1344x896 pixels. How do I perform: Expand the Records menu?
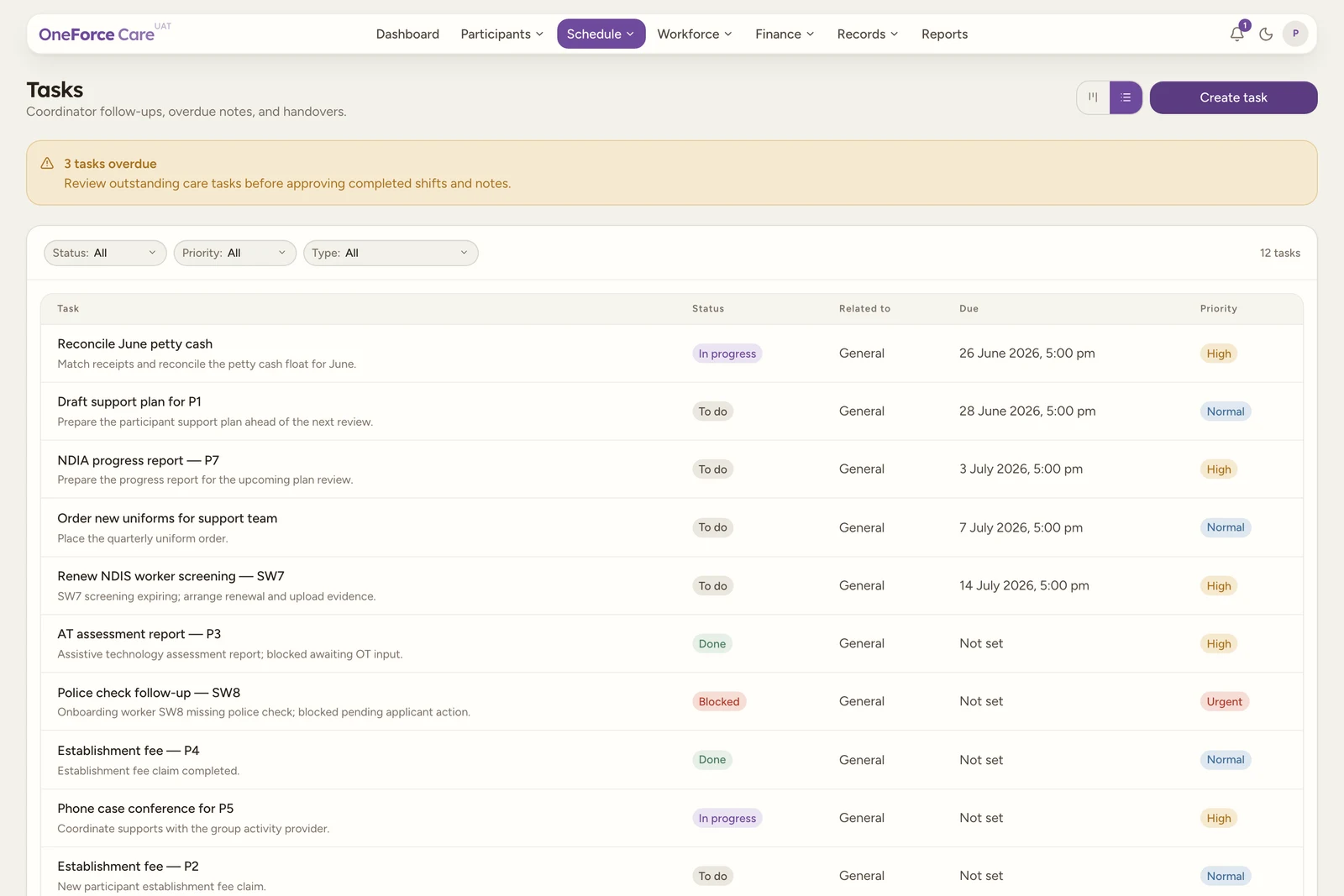[x=868, y=34]
